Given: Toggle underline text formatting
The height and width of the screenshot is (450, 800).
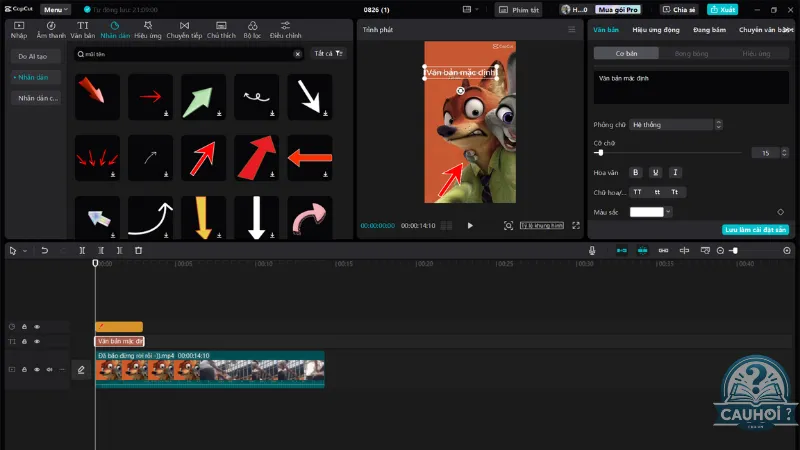Looking at the screenshot, I should [655, 172].
